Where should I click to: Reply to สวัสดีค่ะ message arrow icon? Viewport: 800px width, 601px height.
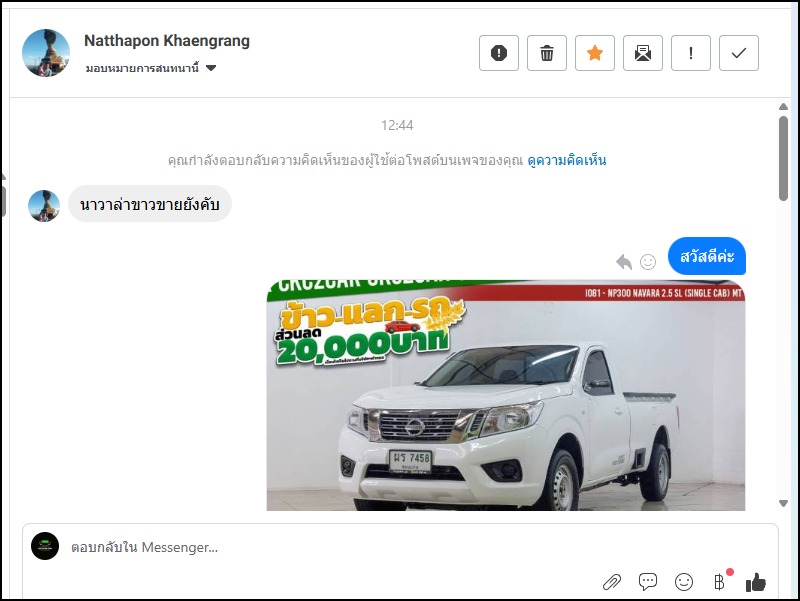[x=623, y=262]
